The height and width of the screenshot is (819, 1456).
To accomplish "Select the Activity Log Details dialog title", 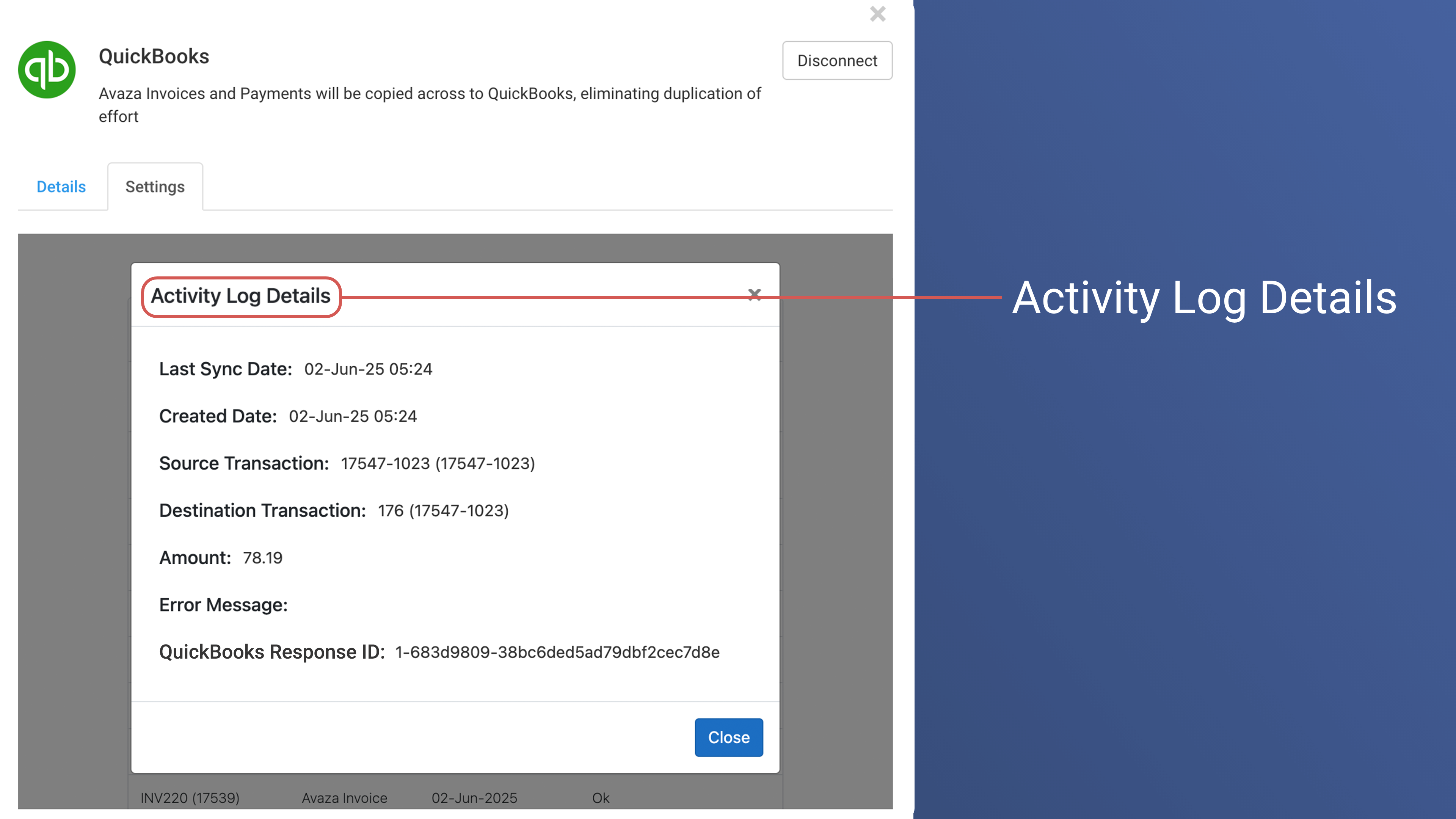I will click(241, 296).
